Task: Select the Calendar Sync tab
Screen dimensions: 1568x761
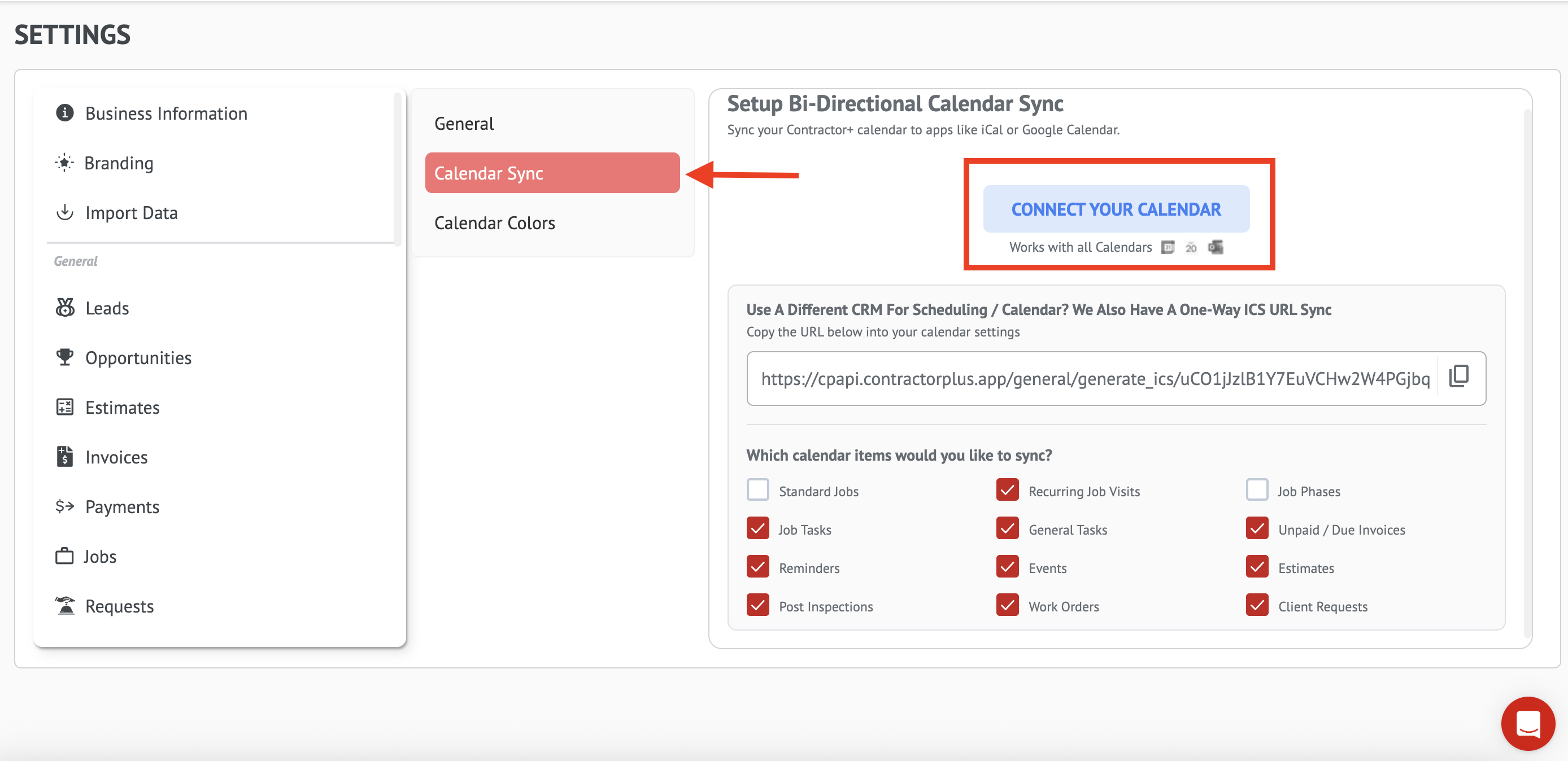Action: click(551, 173)
